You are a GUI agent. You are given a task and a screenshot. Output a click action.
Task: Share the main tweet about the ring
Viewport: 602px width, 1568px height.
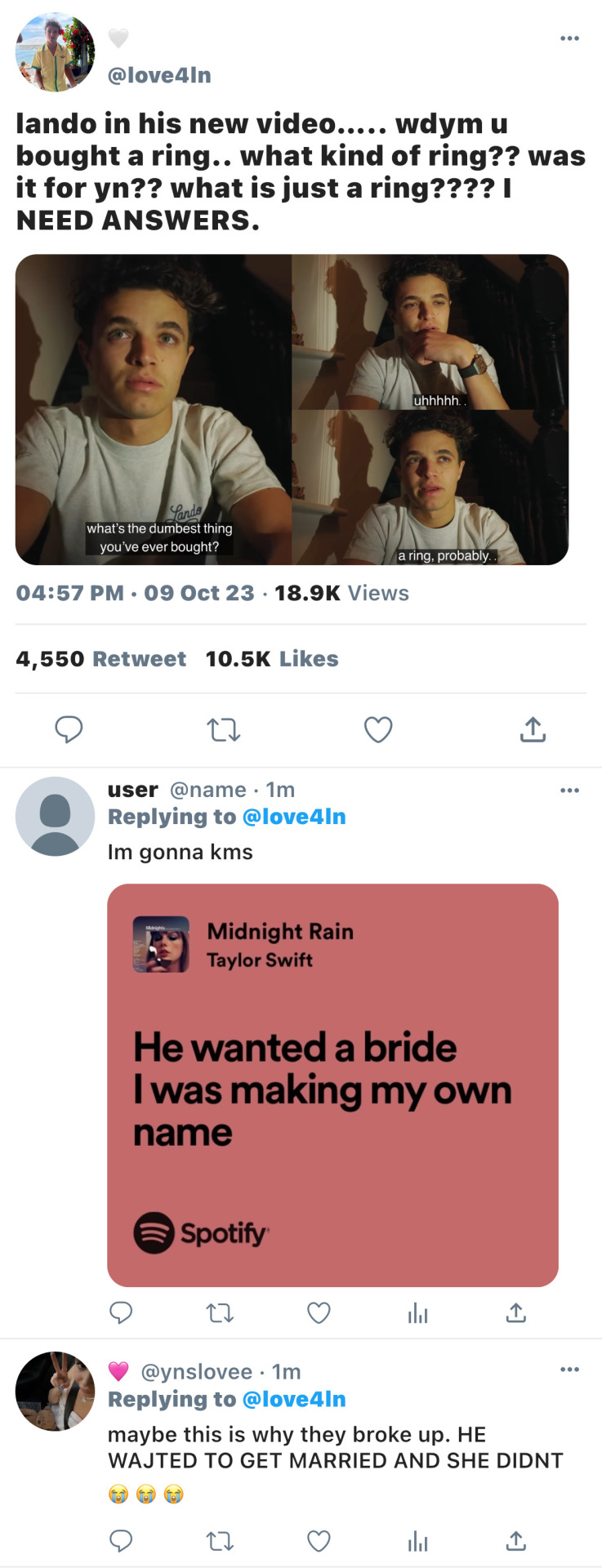click(x=533, y=729)
